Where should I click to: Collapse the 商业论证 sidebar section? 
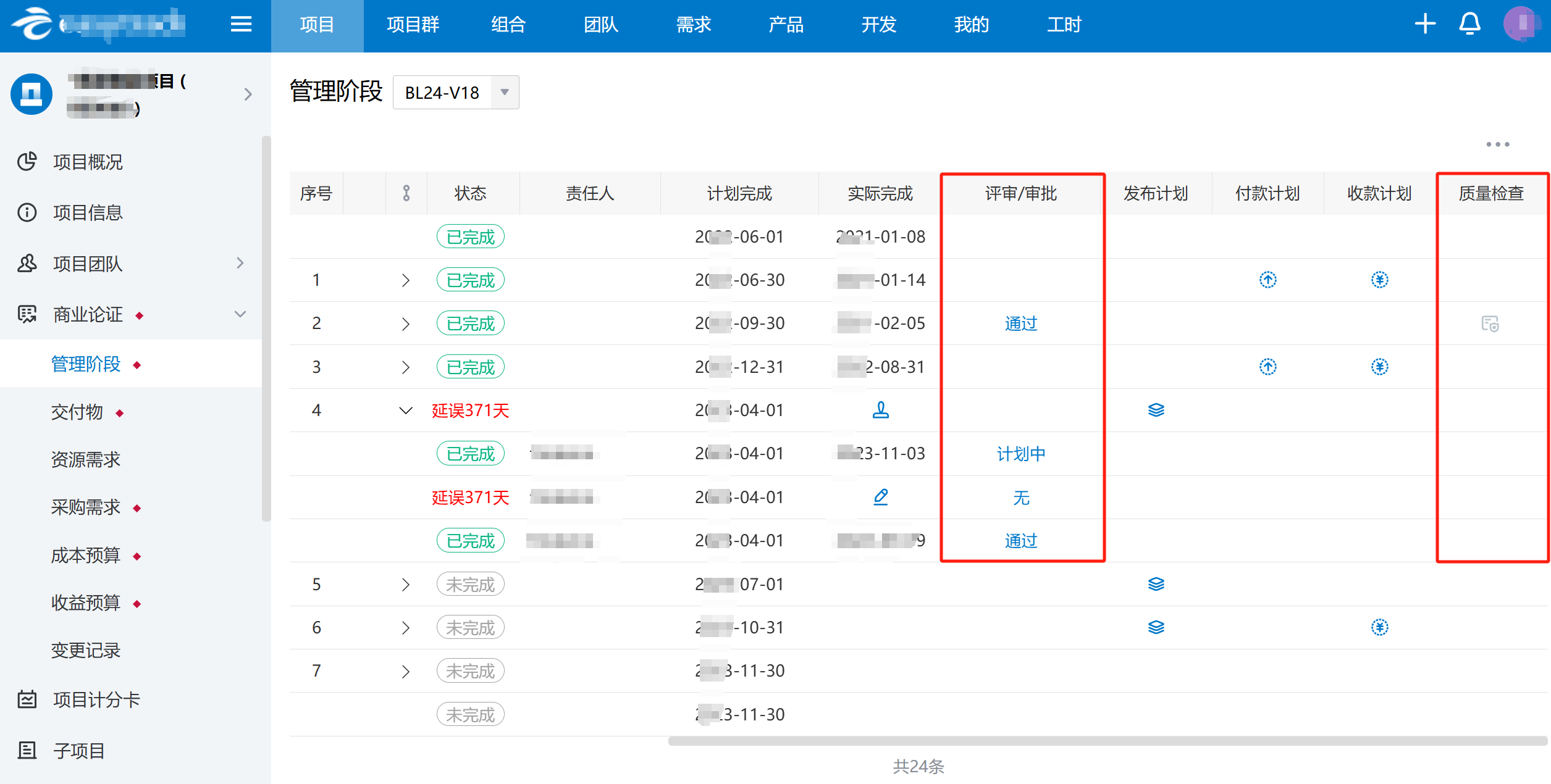click(x=240, y=314)
